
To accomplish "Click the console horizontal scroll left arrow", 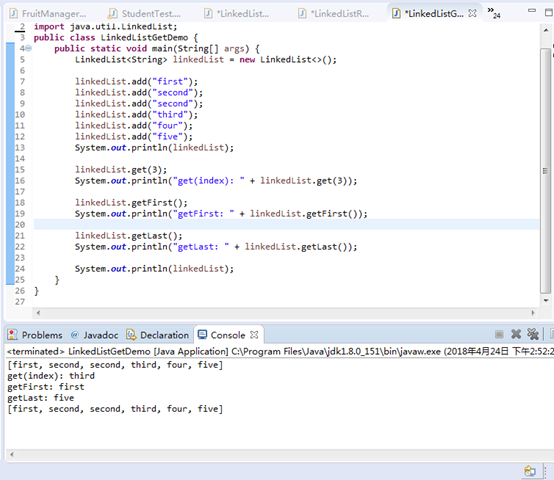I will 12,454.
